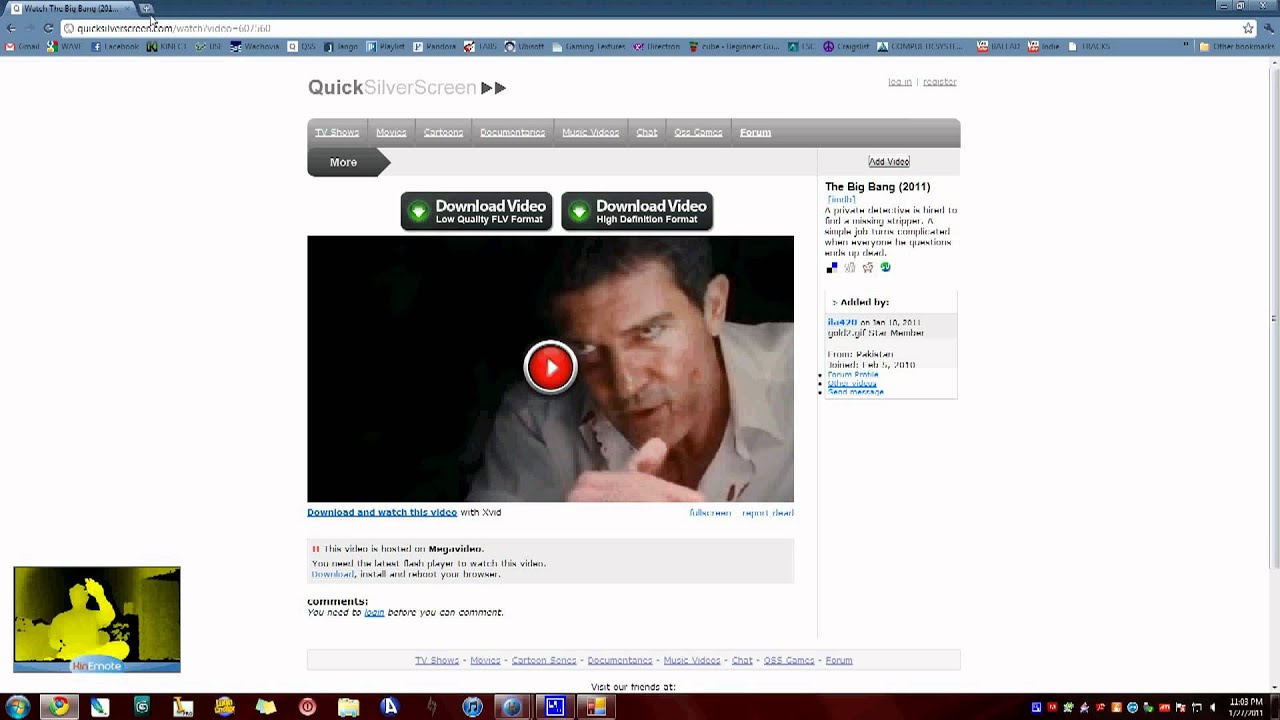The width and height of the screenshot is (1280, 720).
Task: Click the QuickSilverScreen logo
Action: coord(407,88)
